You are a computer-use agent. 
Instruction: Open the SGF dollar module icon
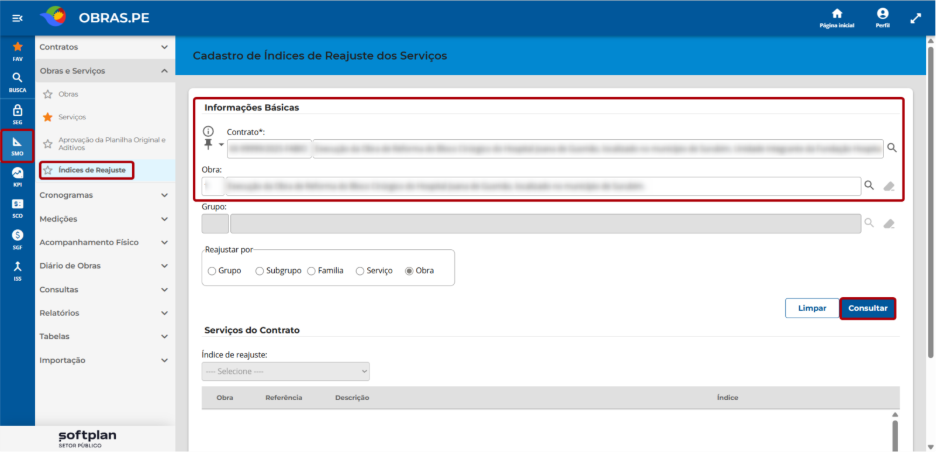[17, 239]
